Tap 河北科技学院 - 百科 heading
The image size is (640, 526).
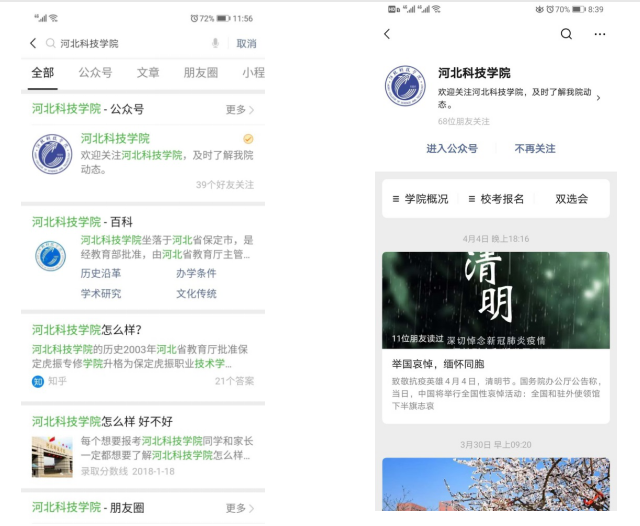pyautogui.click(x=82, y=222)
